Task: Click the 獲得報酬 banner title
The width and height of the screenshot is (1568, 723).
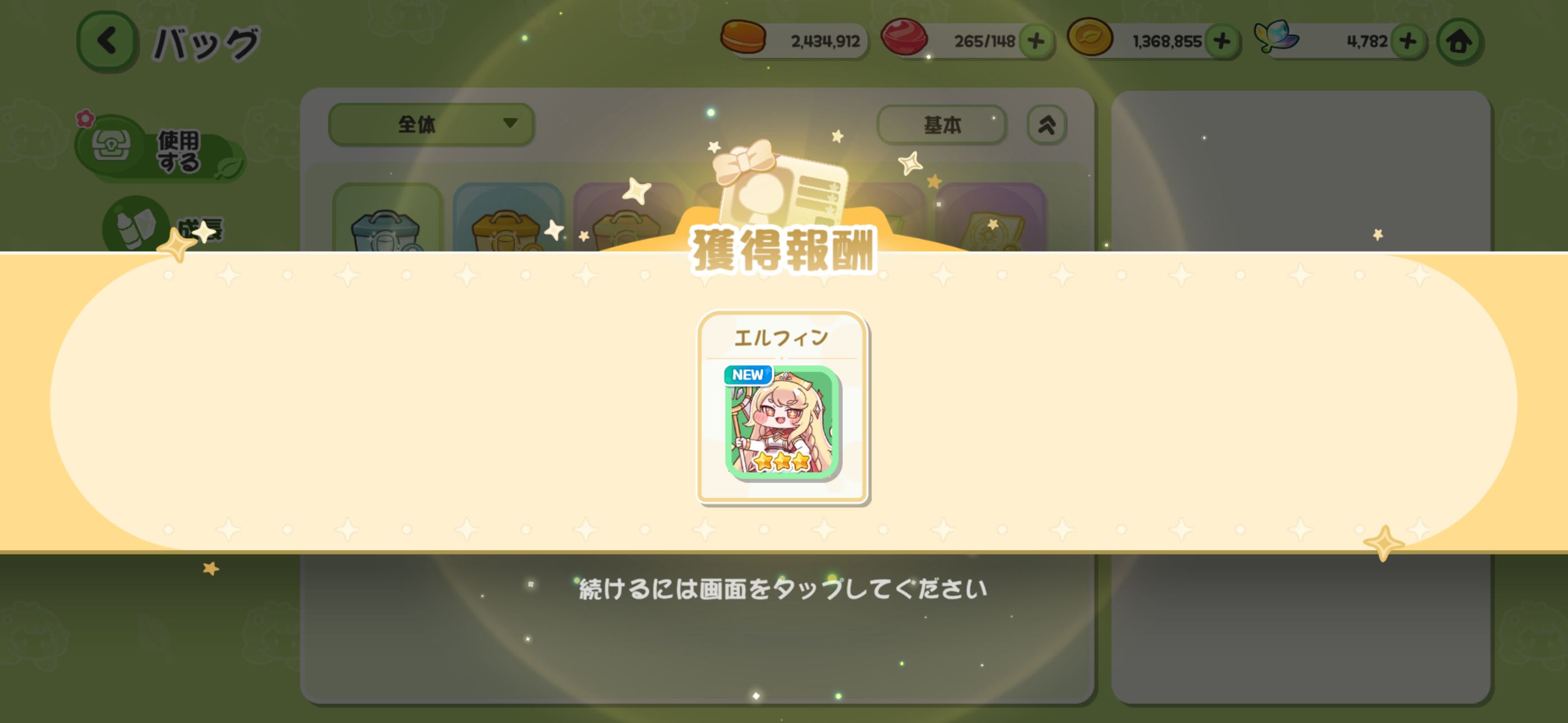Action: click(x=783, y=249)
